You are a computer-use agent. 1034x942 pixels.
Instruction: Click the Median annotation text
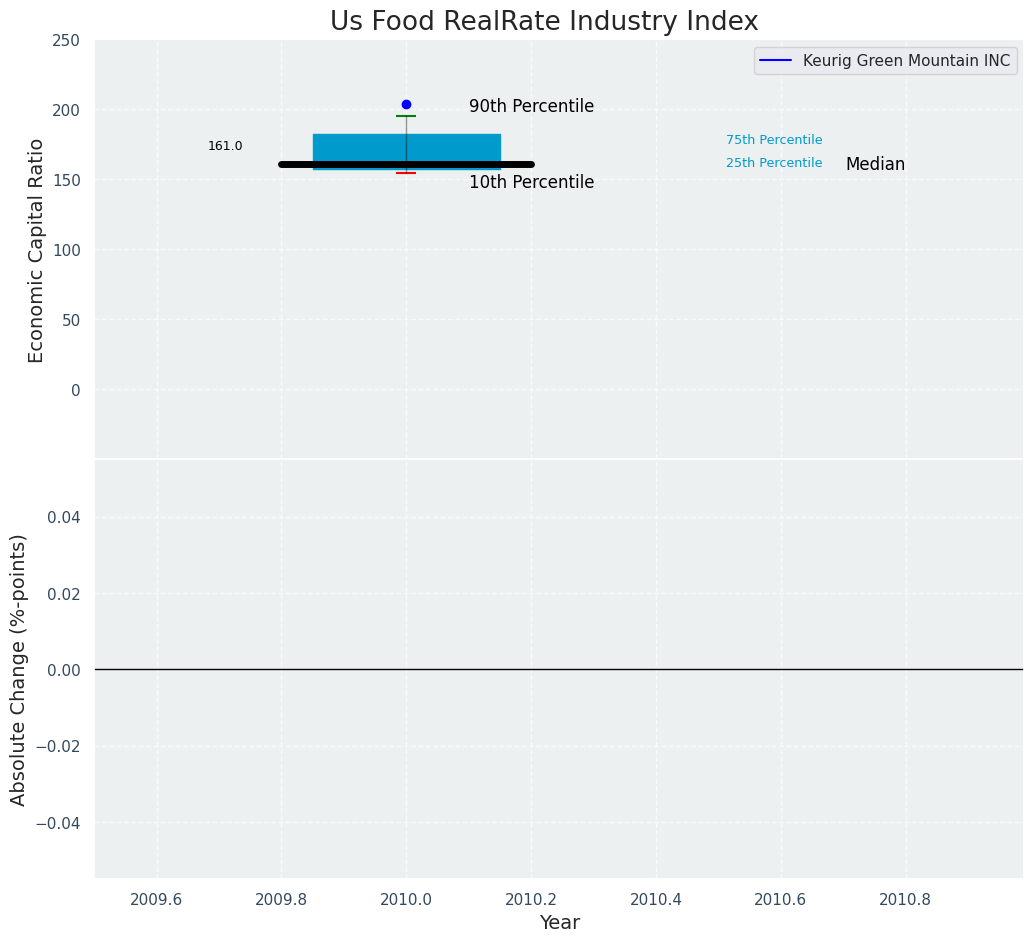[x=875, y=164]
